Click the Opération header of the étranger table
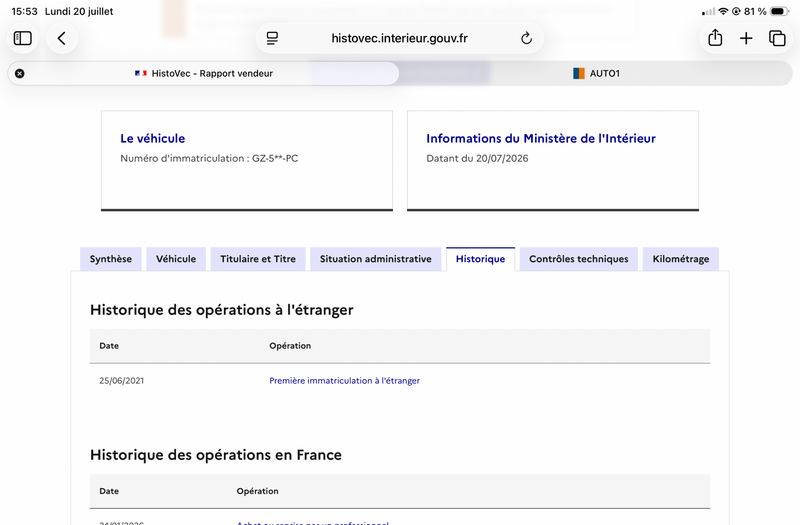Screen dimensions: 800x525 click(290, 346)
